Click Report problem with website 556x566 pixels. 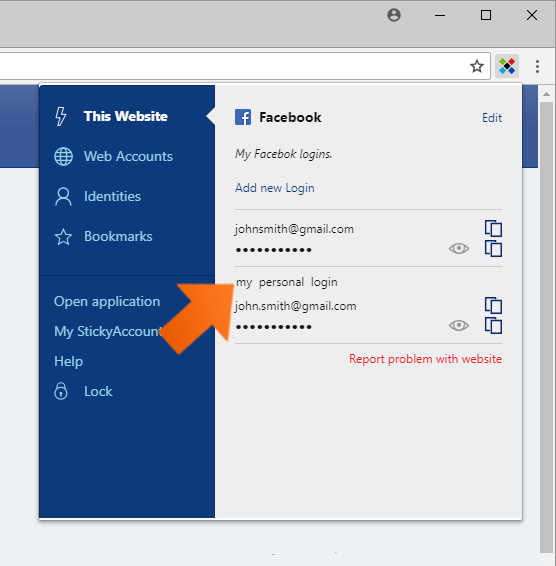coord(425,359)
